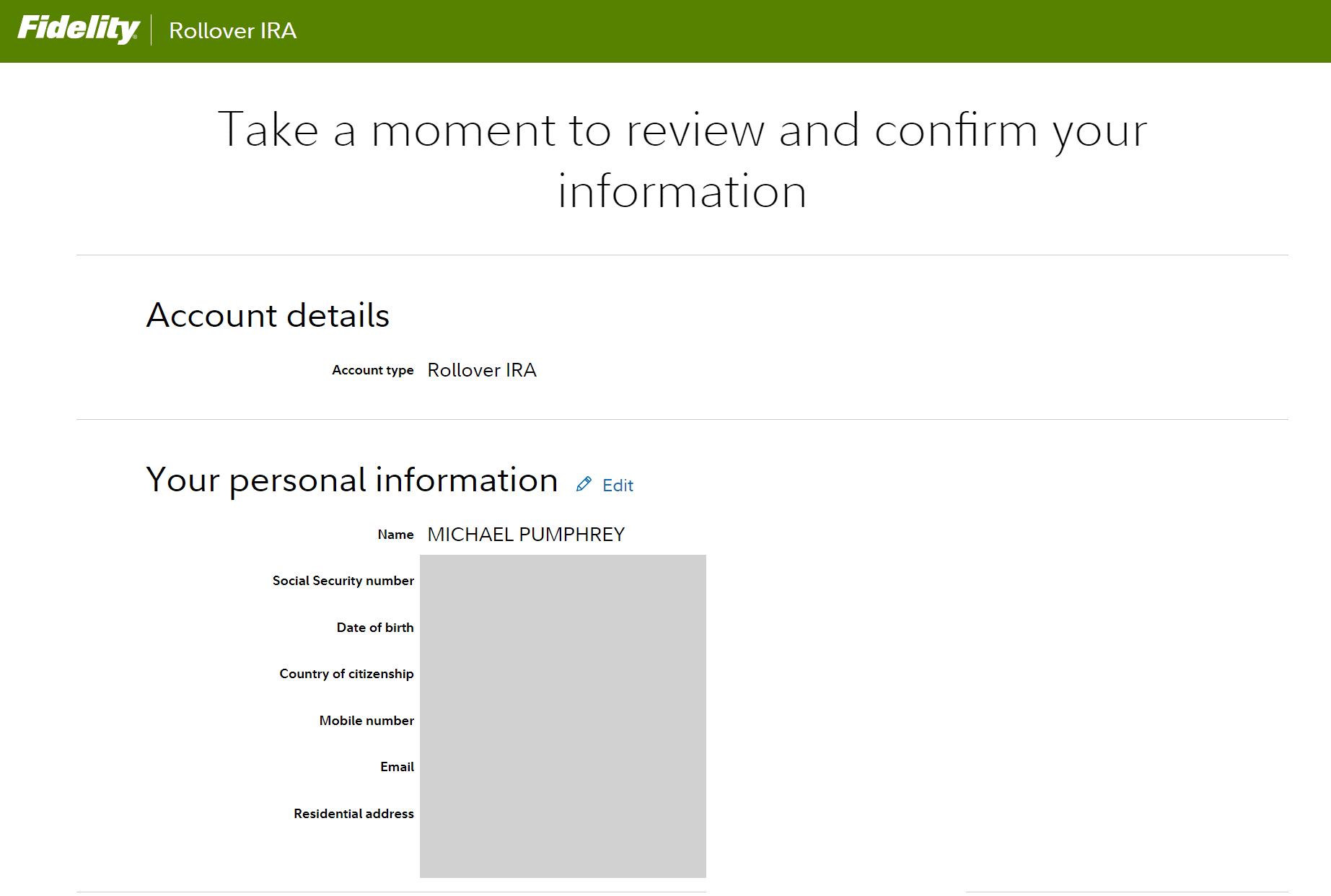Click the Your personal information heading
1331x896 pixels.
point(352,480)
